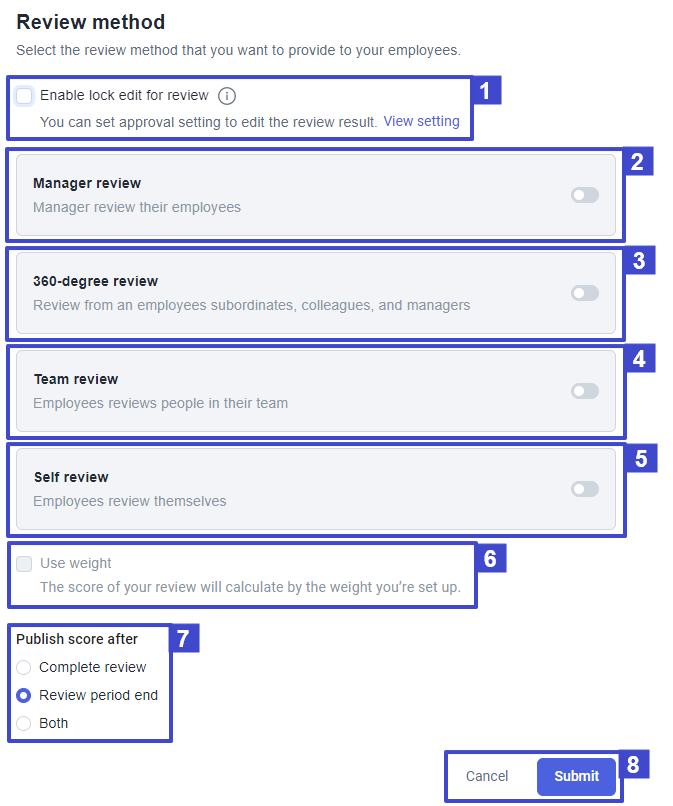Switch on Self review
The image size is (673, 806).
pyautogui.click(x=584, y=489)
